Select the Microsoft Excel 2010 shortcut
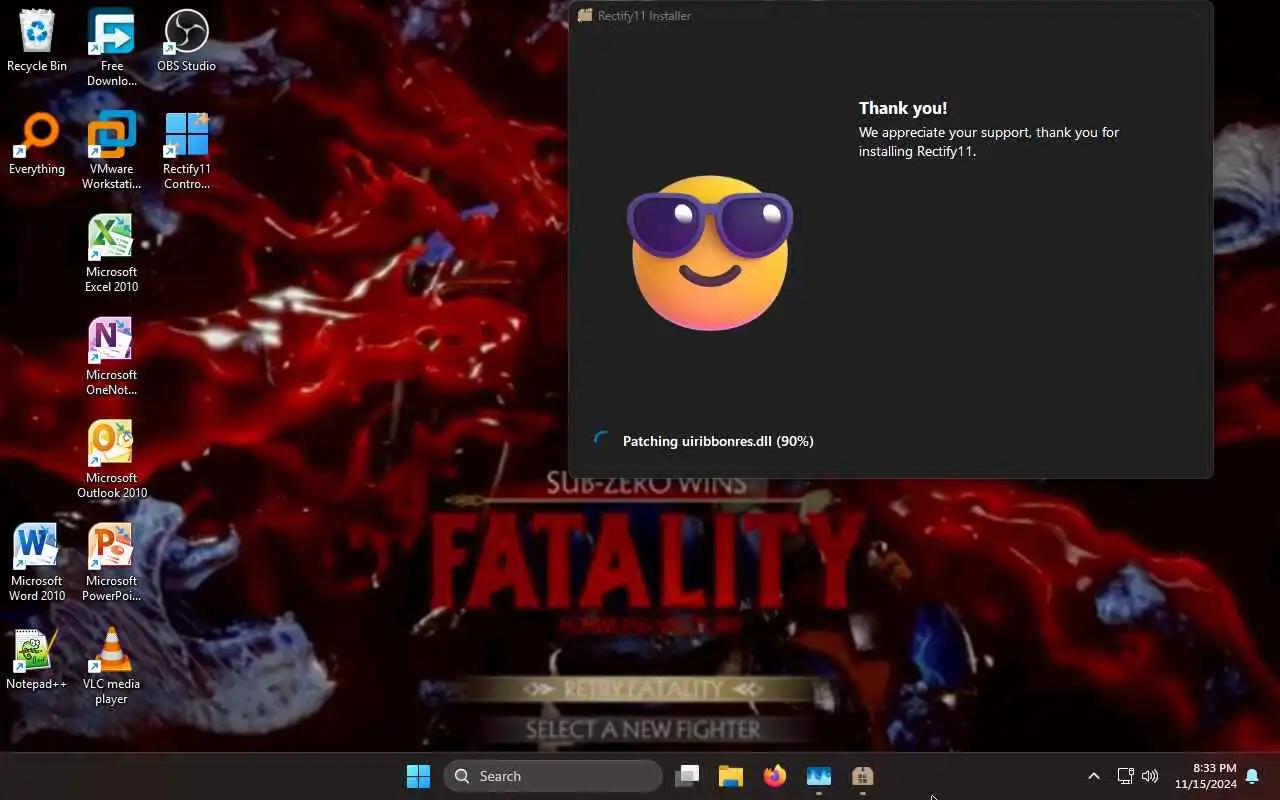This screenshot has height=800, width=1280. pyautogui.click(x=111, y=254)
